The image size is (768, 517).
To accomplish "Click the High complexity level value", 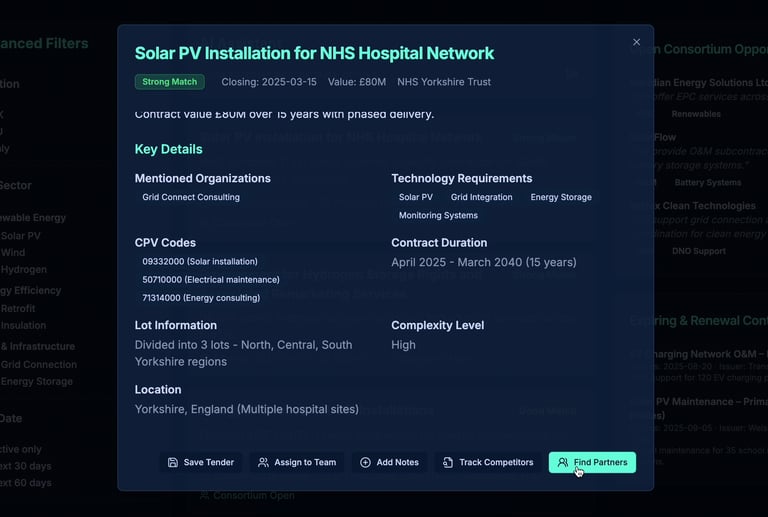I will (x=403, y=344).
